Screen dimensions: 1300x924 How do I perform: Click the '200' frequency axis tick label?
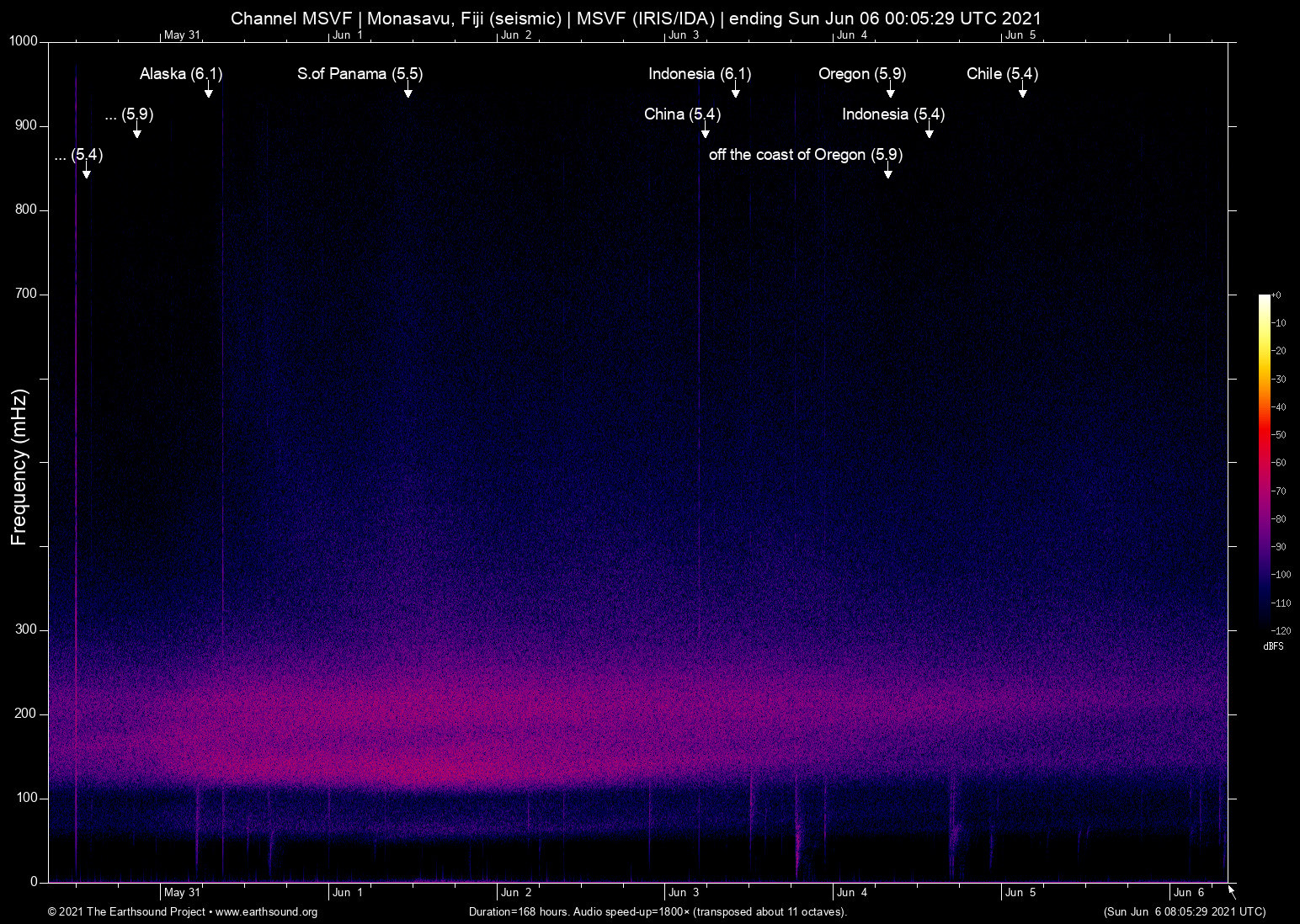tap(27, 714)
